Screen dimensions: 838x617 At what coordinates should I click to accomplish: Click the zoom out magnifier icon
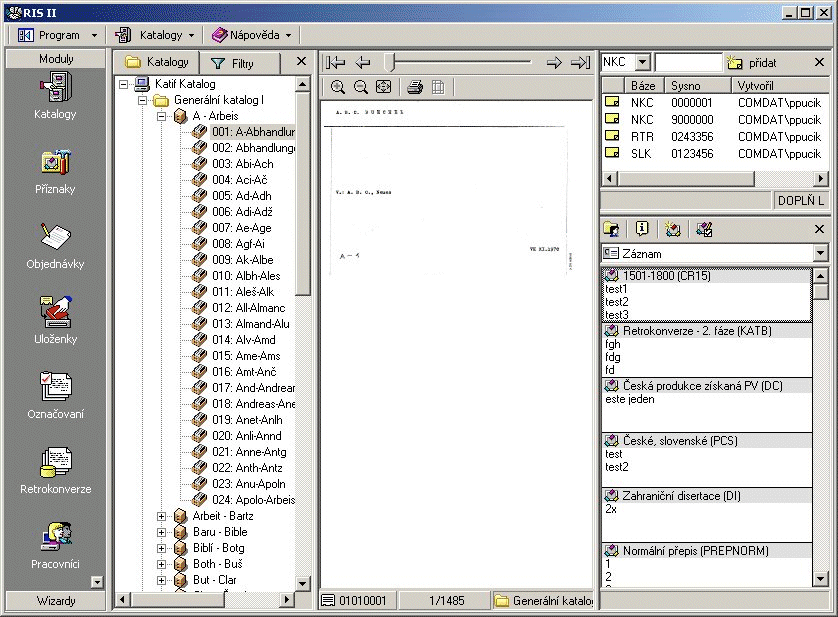360,87
